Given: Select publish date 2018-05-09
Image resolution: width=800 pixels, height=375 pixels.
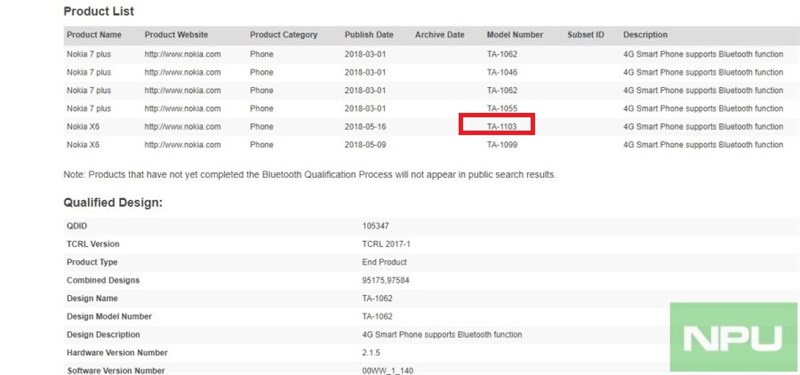Looking at the screenshot, I should click(365, 145).
